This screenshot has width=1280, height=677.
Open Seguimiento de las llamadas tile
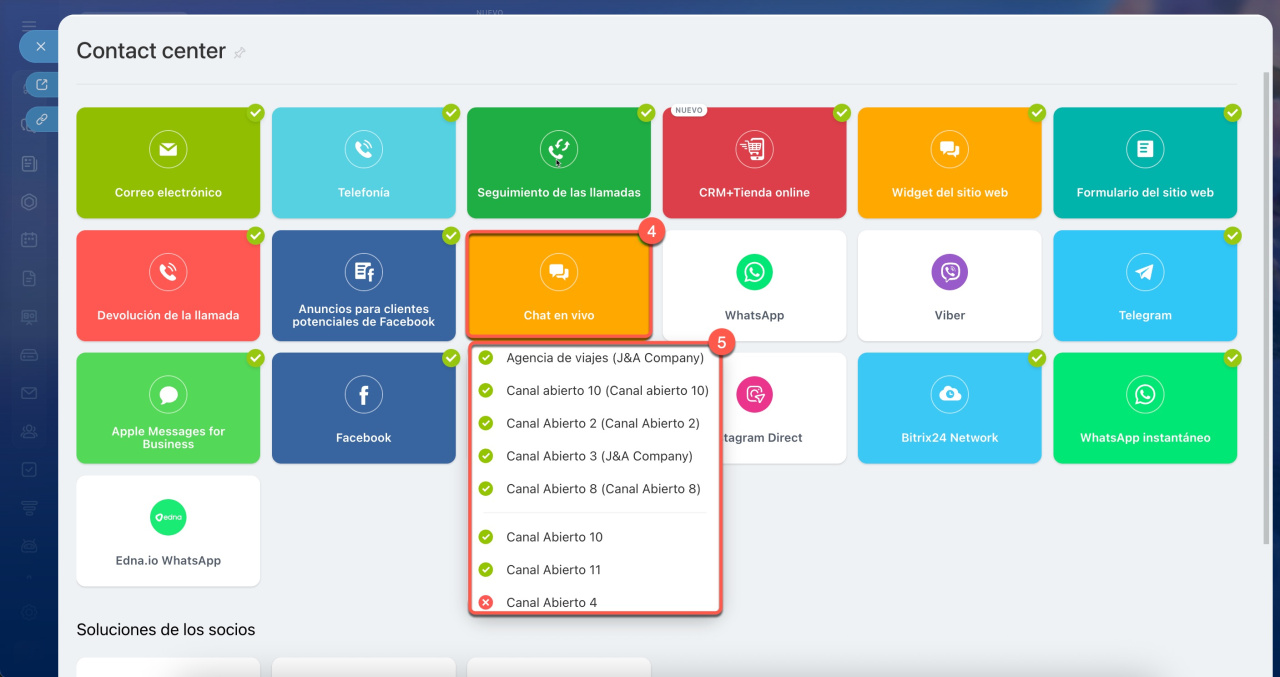pyautogui.click(x=558, y=162)
